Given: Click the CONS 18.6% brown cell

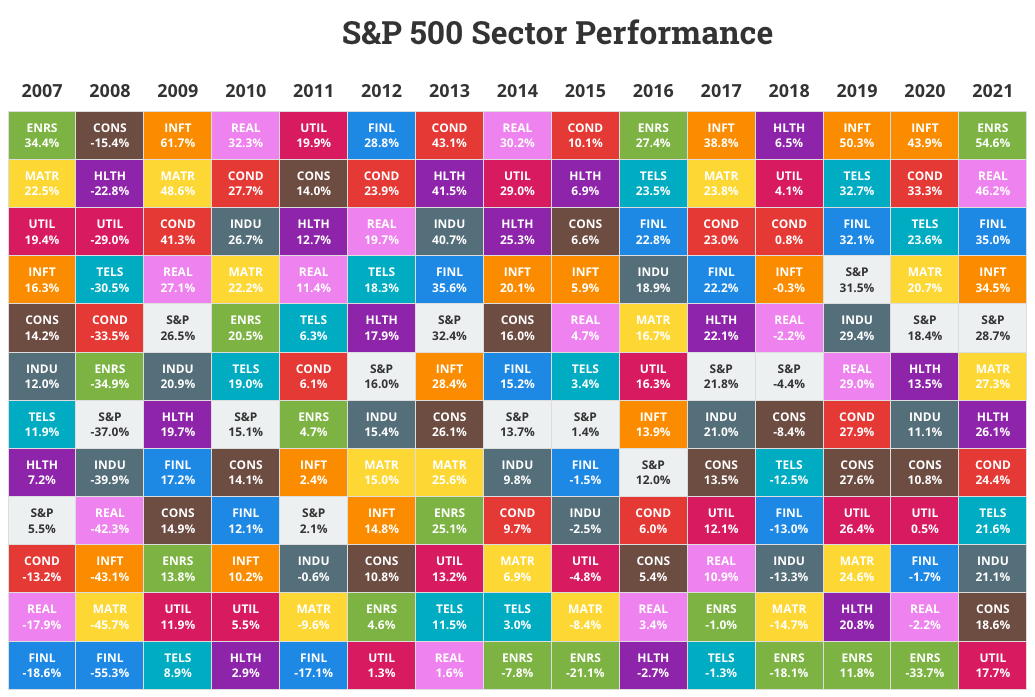Looking at the screenshot, I should [x=993, y=616].
